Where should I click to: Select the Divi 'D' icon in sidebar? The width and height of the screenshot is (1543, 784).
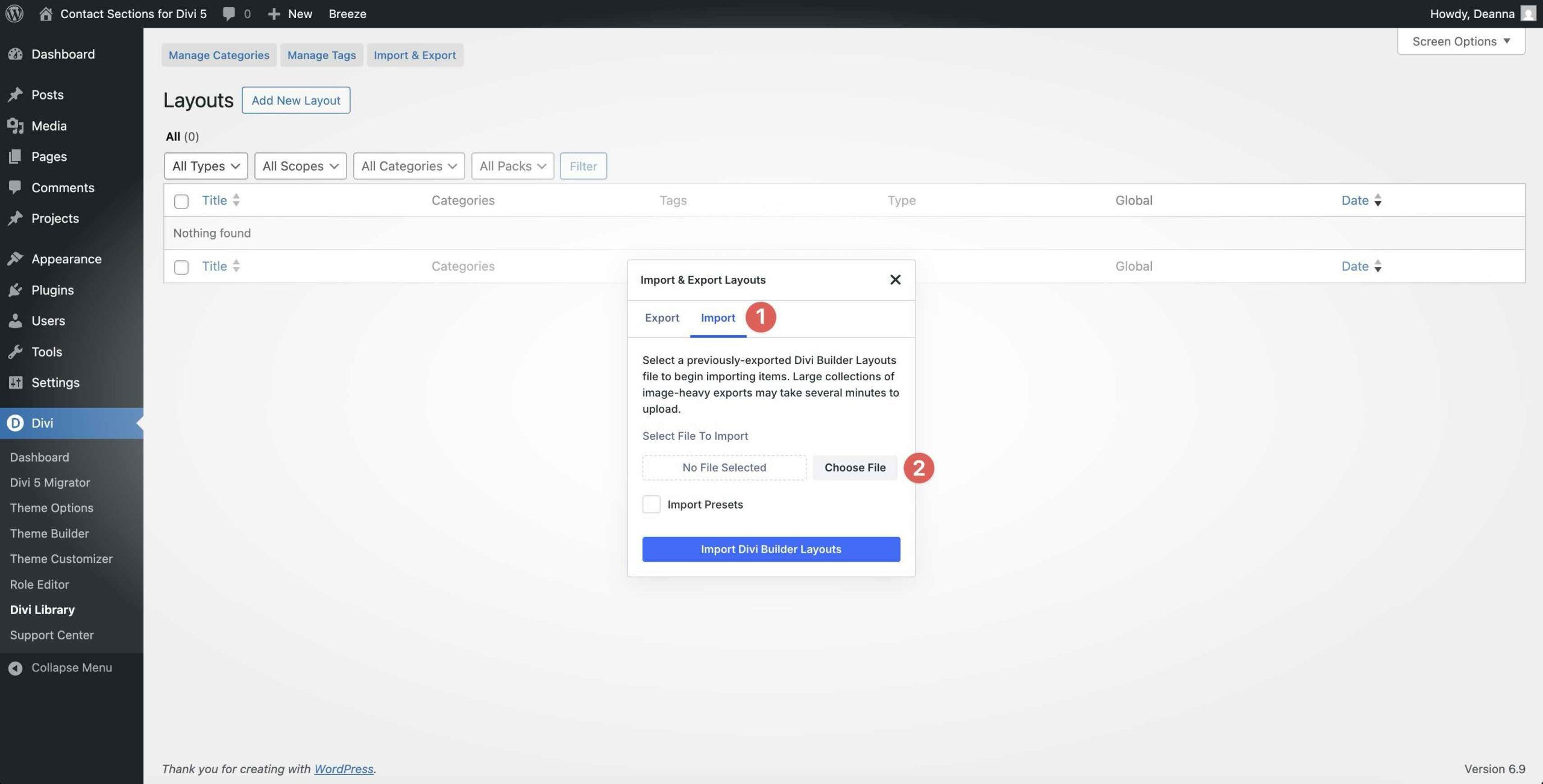[x=14, y=422]
